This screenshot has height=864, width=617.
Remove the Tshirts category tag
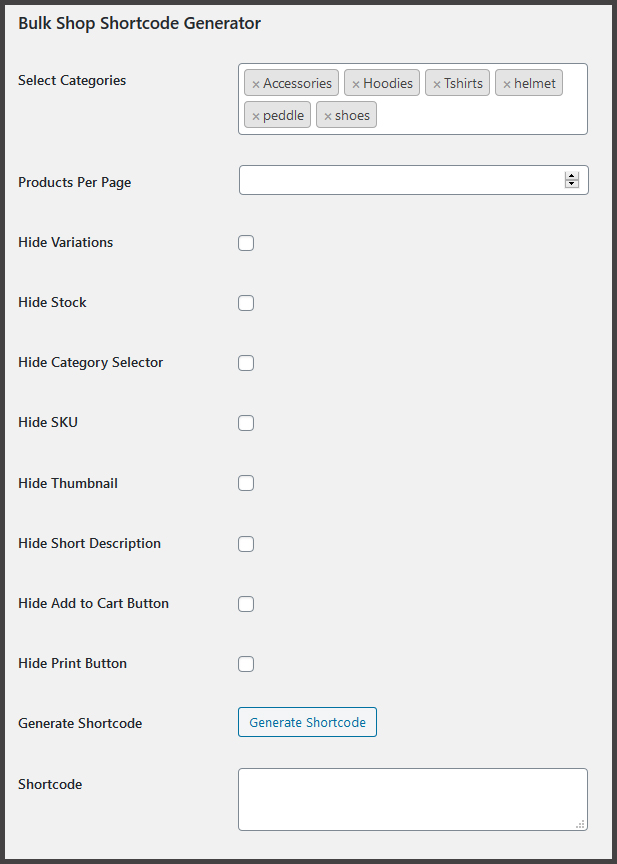(x=437, y=84)
